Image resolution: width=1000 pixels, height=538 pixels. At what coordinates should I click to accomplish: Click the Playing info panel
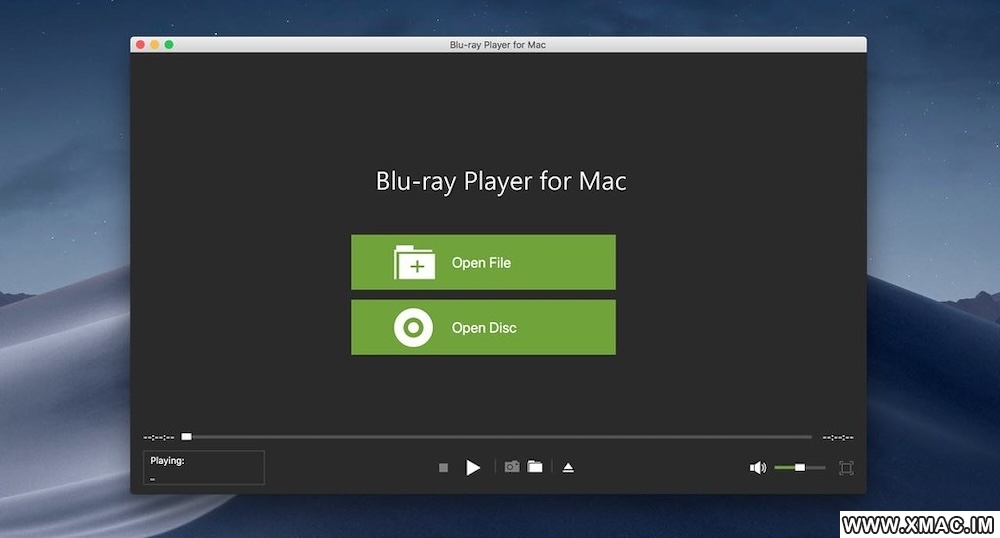click(x=204, y=467)
